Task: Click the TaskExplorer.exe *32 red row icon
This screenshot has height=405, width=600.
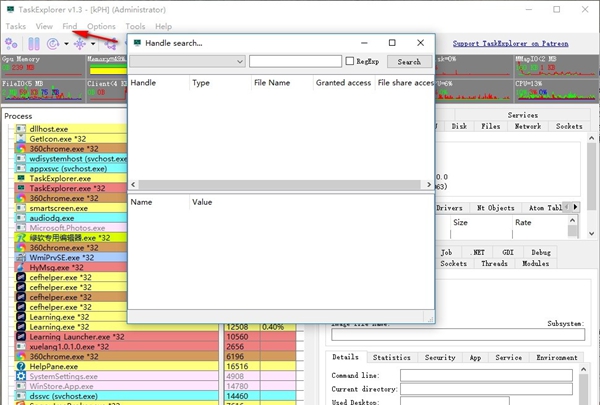Action: point(21,188)
